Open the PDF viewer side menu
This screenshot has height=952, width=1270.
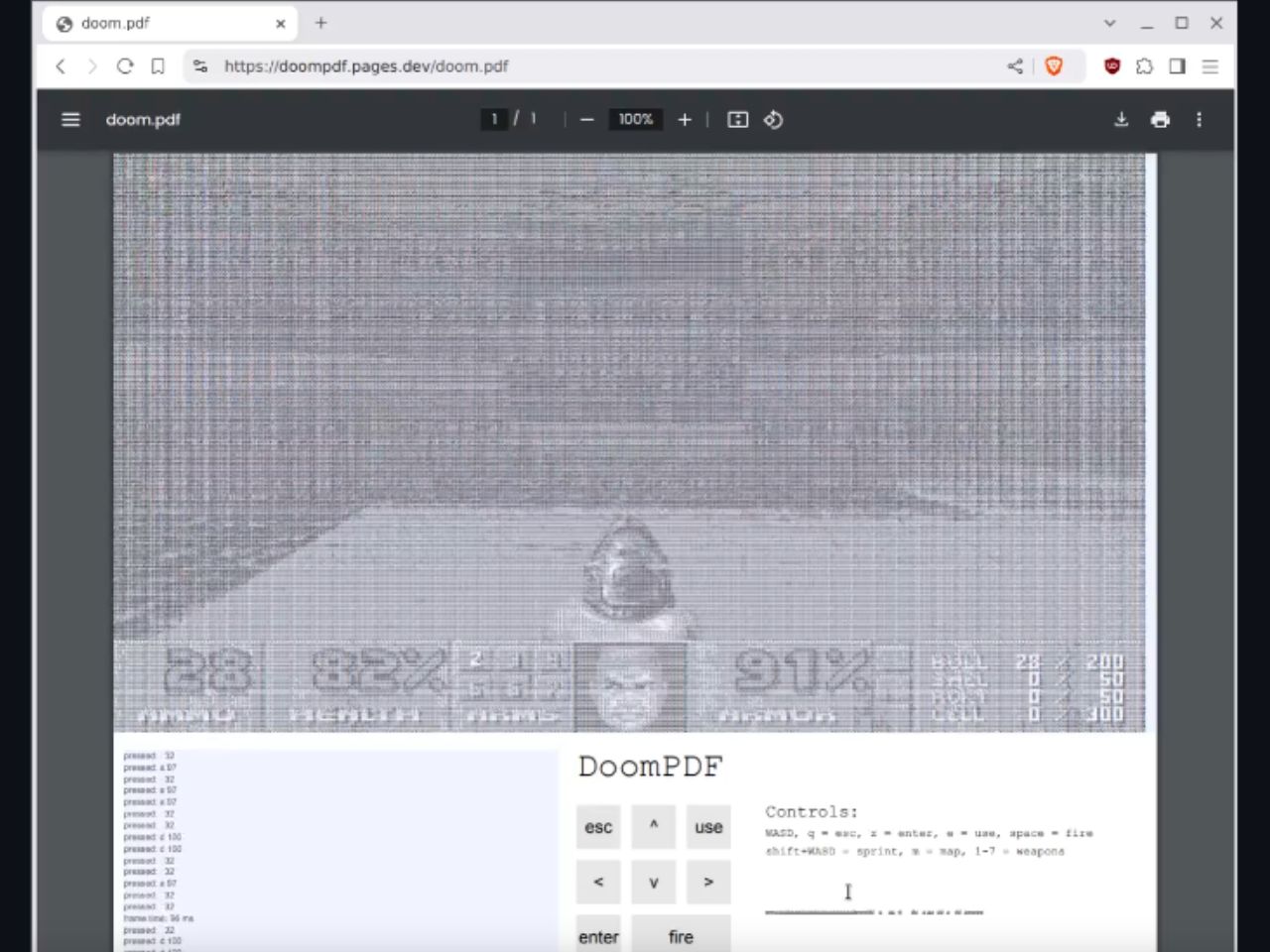click(x=70, y=119)
